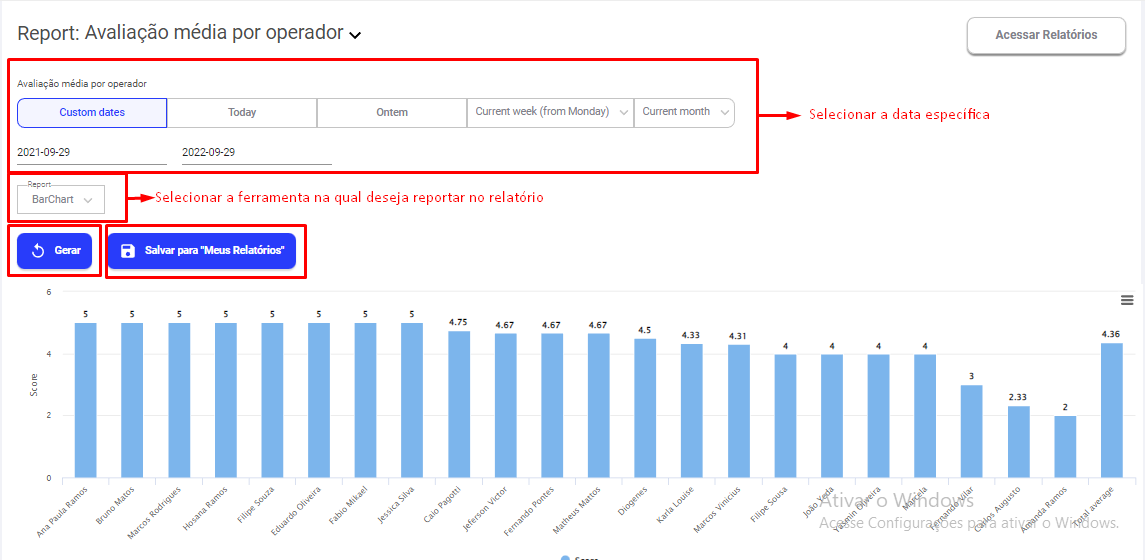This screenshot has height=560, width=1145.
Task: Open the Current week (from Monday) dropdown
Action: point(551,113)
